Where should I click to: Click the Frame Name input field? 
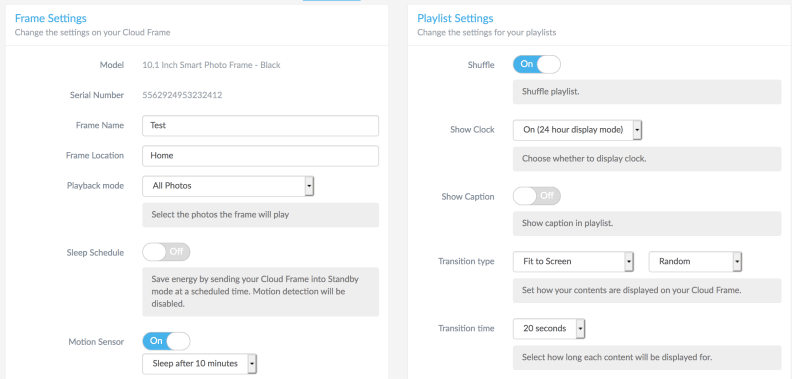click(x=261, y=125)
